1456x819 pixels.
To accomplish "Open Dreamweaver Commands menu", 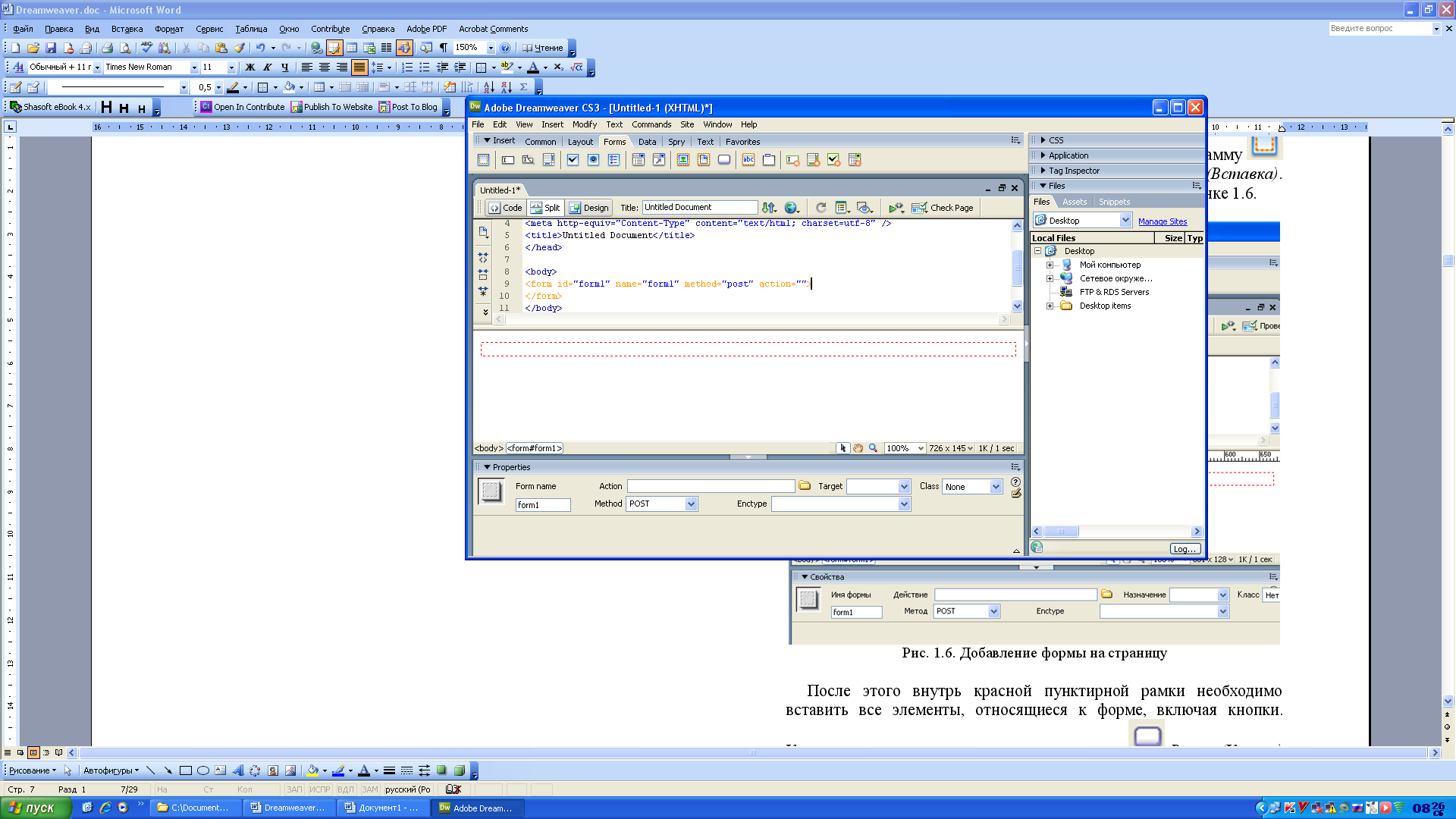I will pyautogui.click(x=651, y=124).
